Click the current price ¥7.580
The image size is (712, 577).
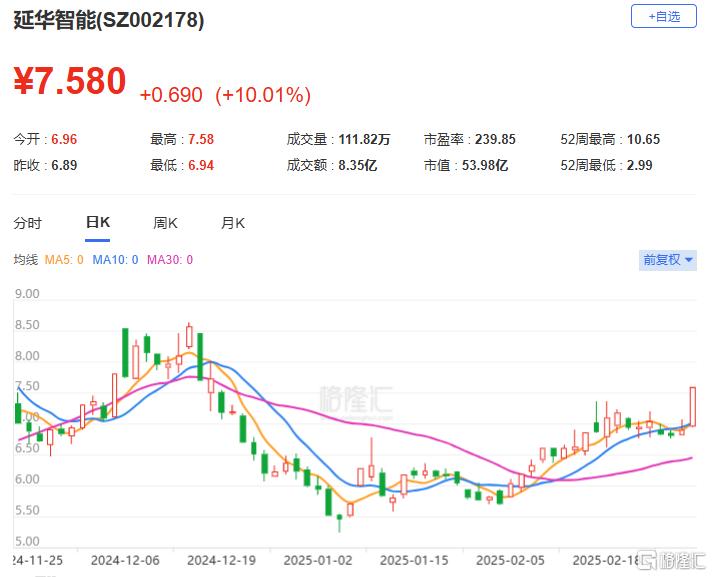coord(70,81)
